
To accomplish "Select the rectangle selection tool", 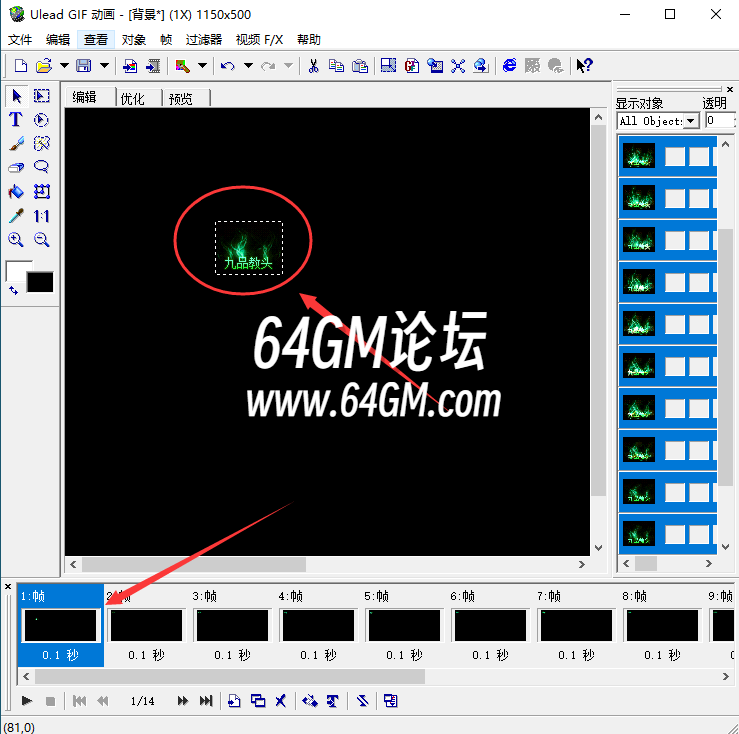I will [41, 96].
